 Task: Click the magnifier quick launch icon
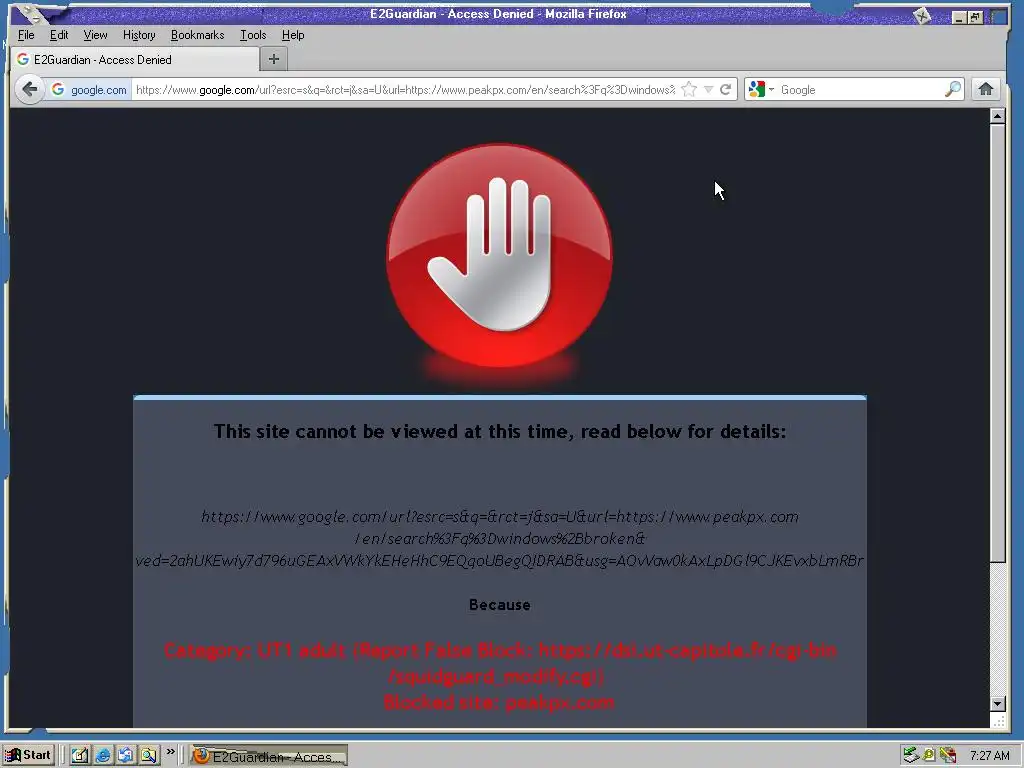tap(149, 756)
